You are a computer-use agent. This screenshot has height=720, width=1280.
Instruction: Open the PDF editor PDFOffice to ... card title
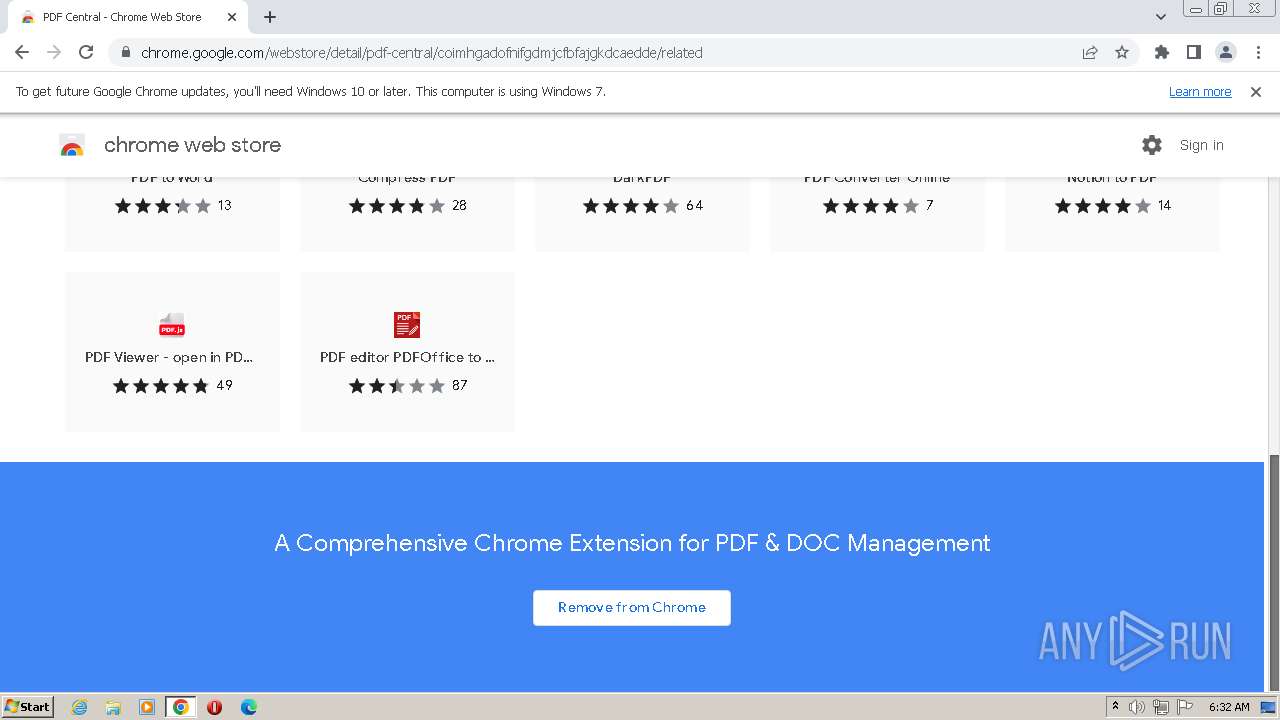point(407,357)
